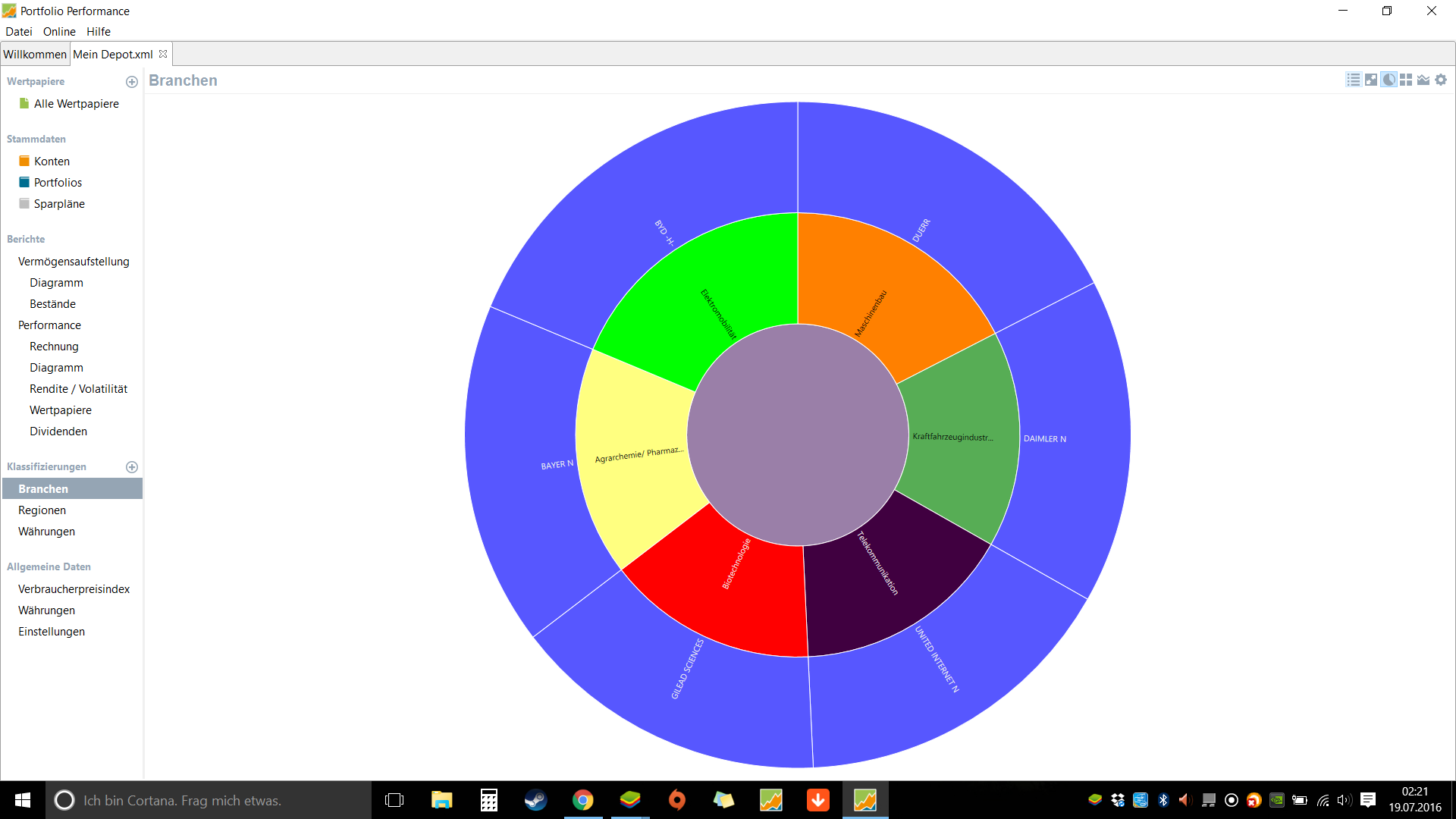
Task: Open the Datei menu
Action: (x=19, y=31)
